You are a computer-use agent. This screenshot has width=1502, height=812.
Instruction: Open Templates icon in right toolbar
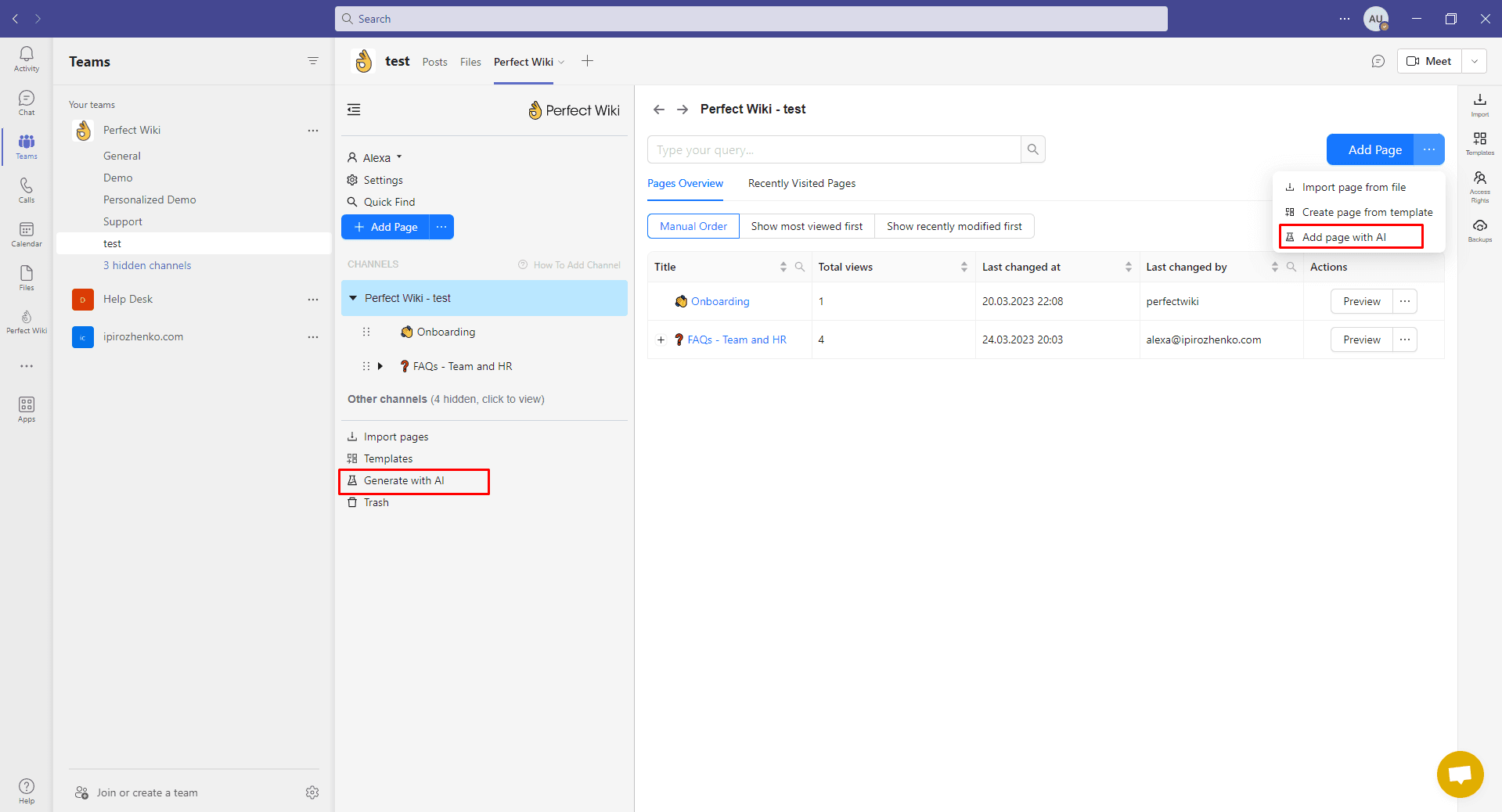pyautogui.click(x=1480, y=143)
